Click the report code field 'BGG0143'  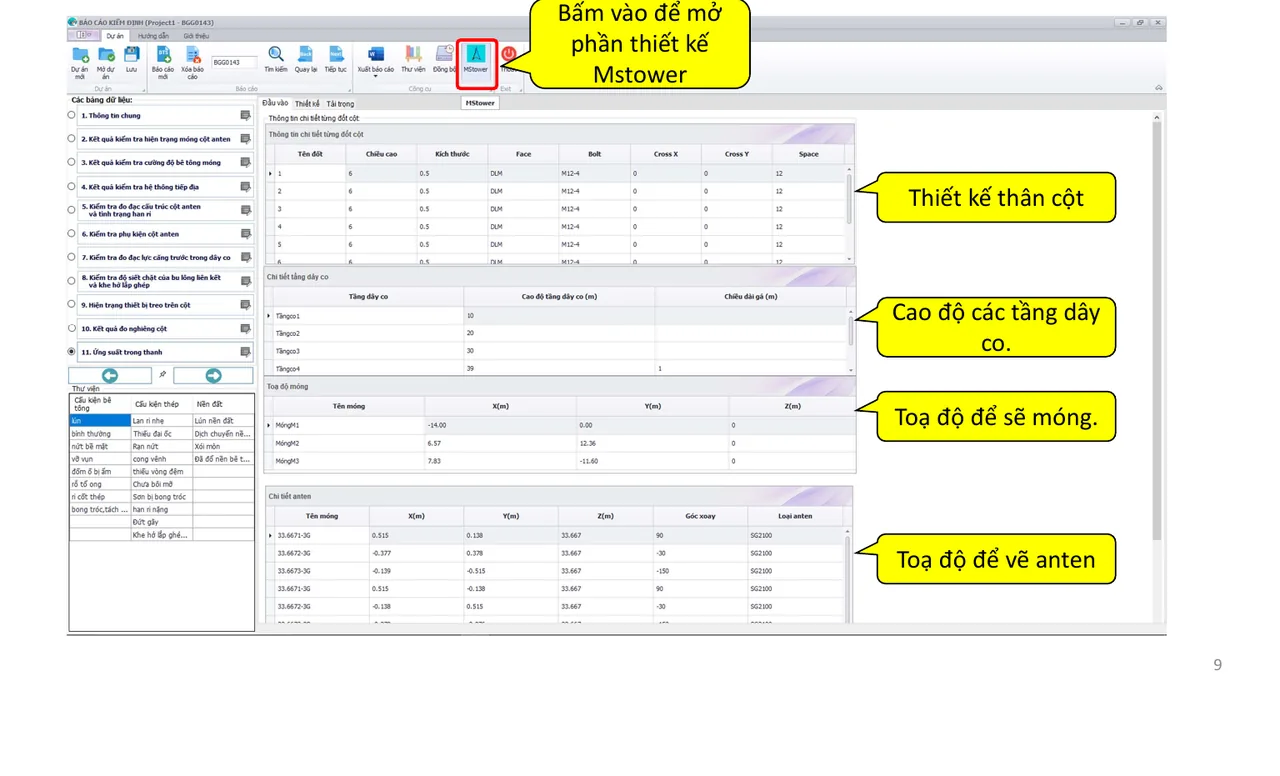(233, 62)
